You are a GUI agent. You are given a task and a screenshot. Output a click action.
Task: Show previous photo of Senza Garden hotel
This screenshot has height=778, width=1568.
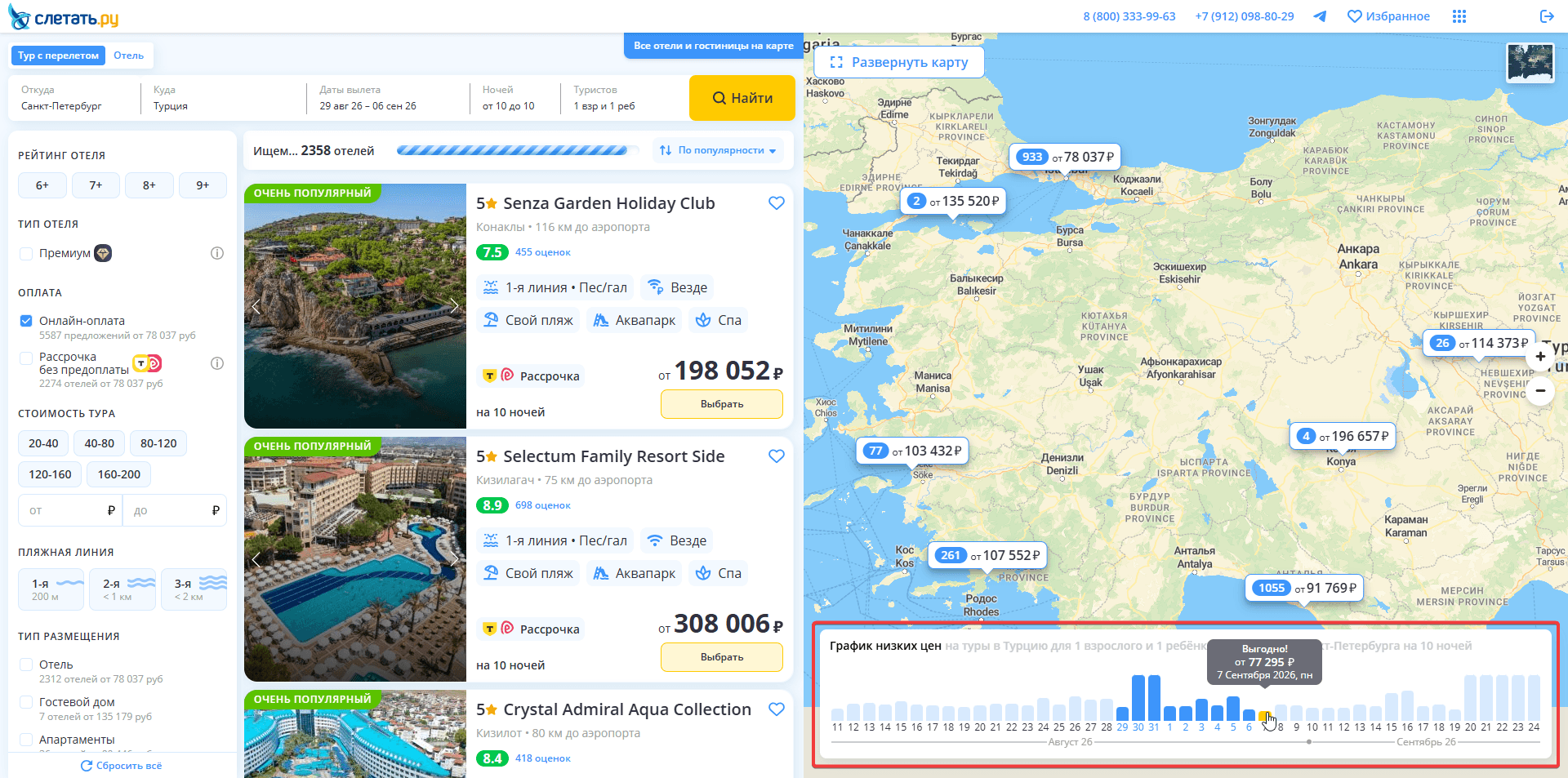tap(256, 306)
